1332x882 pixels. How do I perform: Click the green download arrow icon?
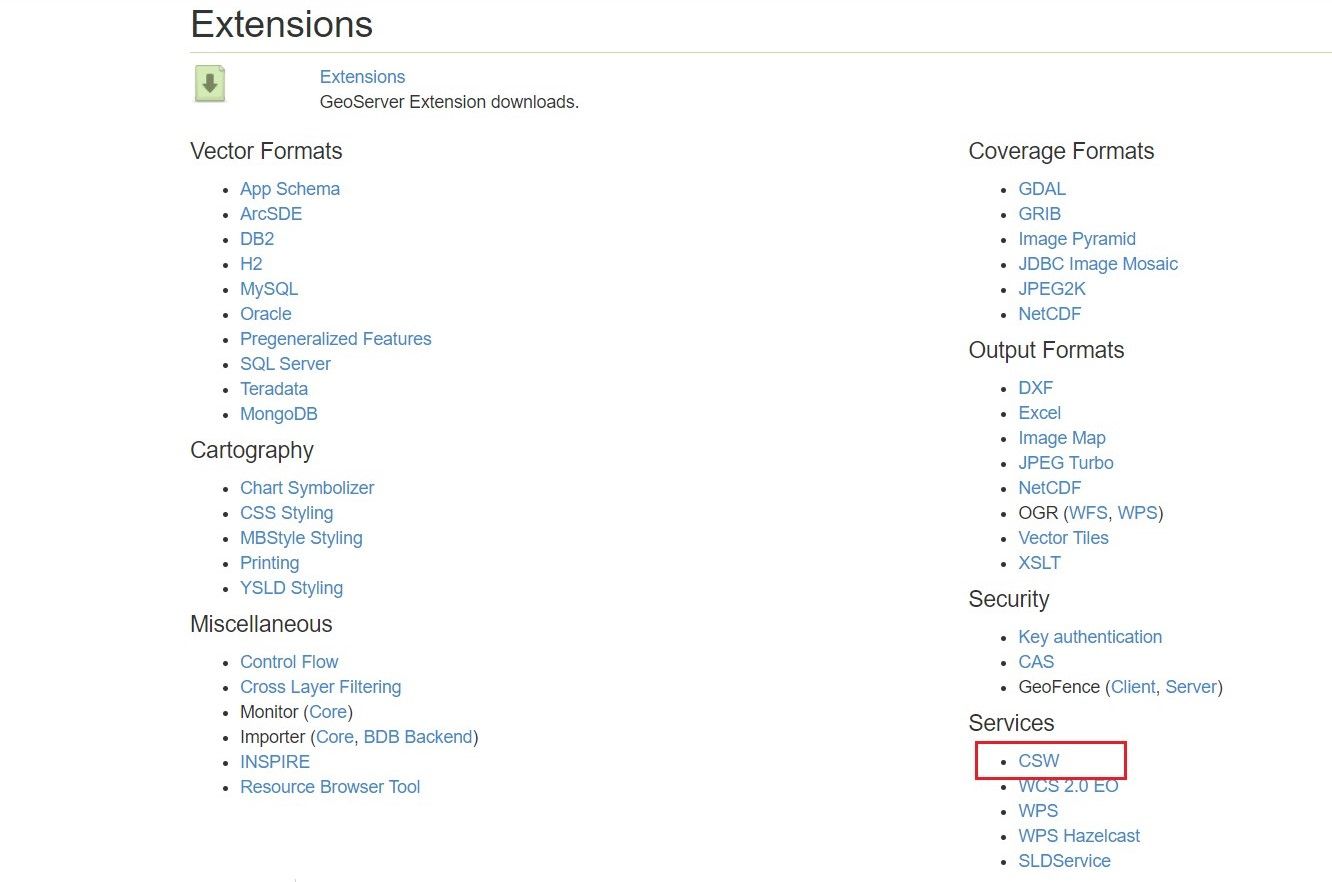pyautogui.click(x=209, y=84)
